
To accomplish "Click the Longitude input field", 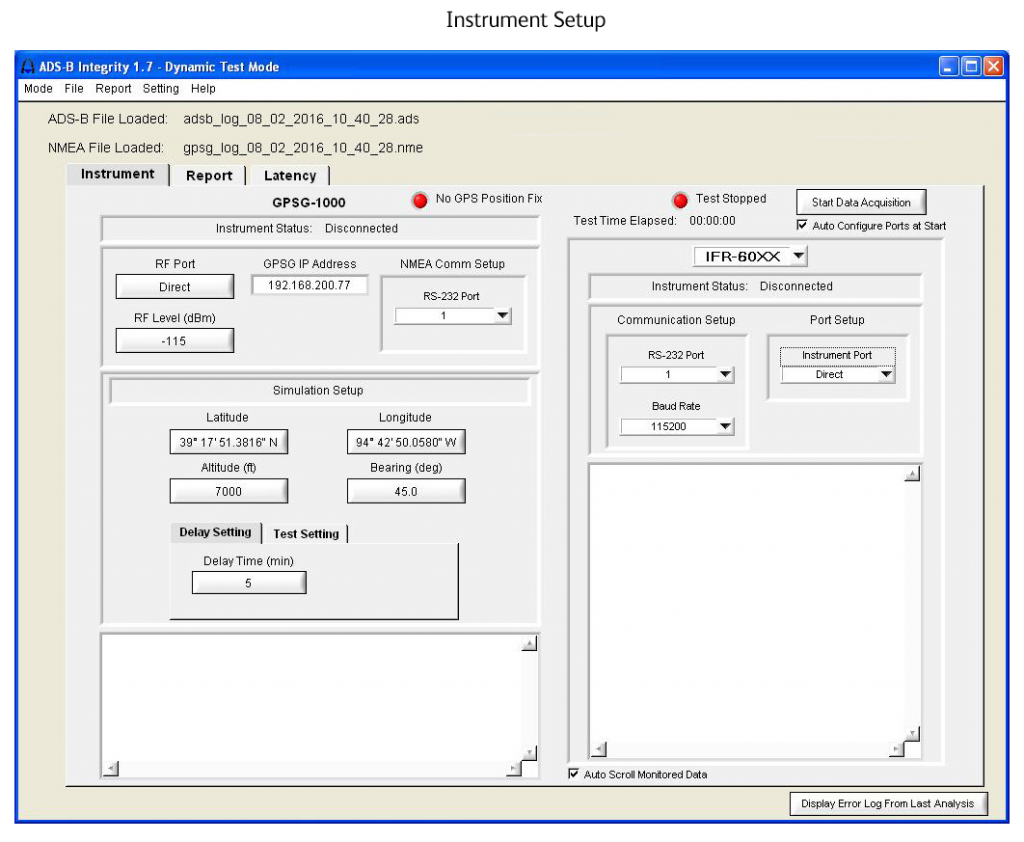I will (x=406, y=442).
